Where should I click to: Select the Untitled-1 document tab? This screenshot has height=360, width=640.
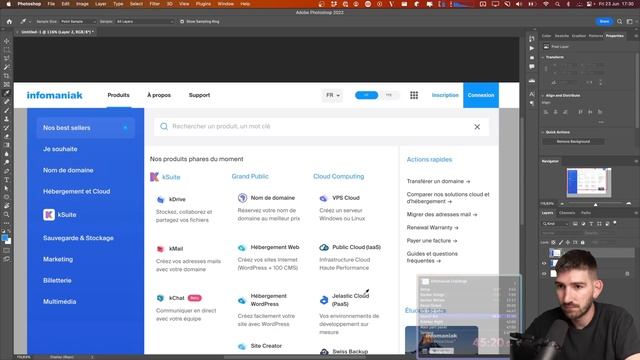pos(57,32)
